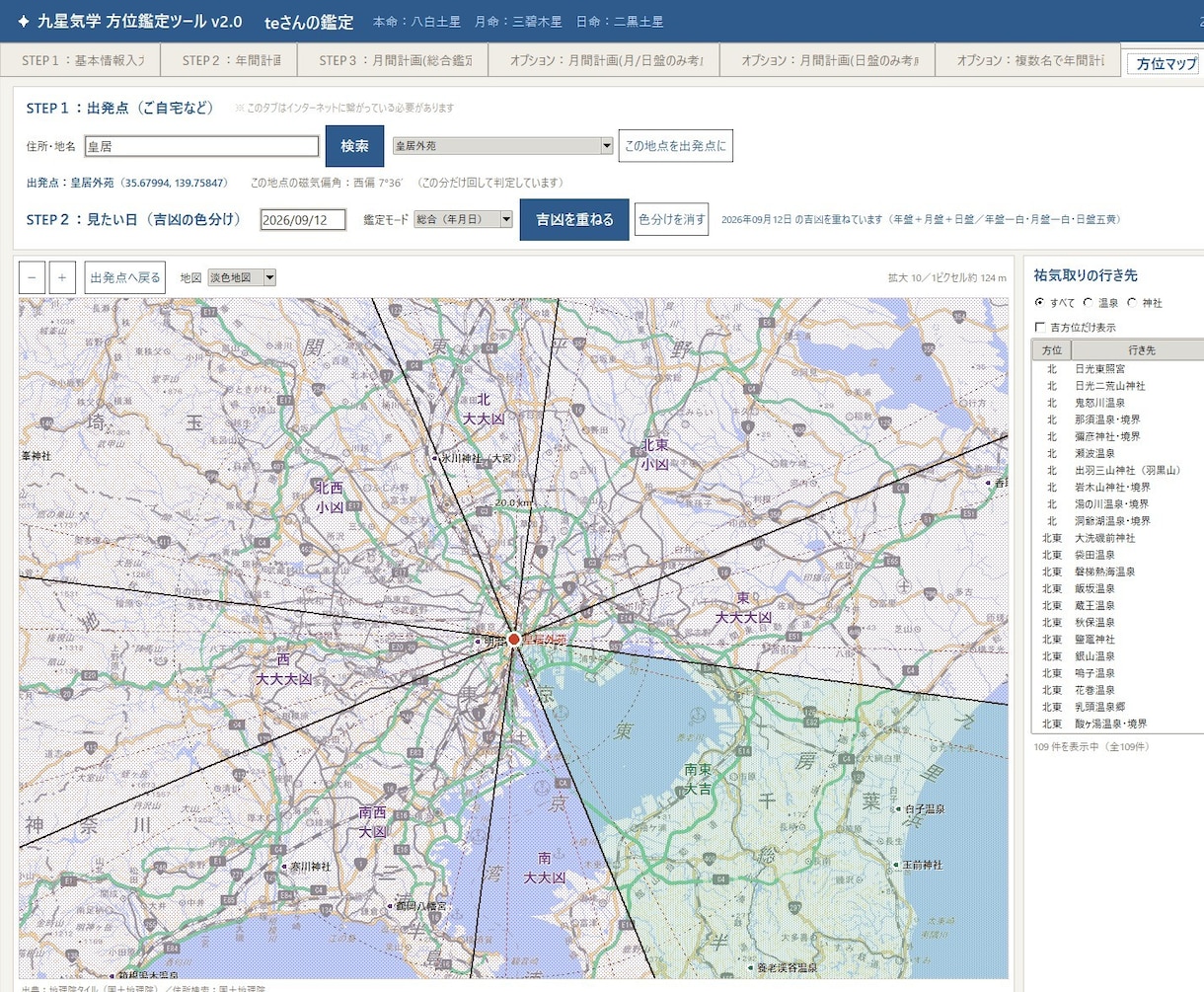Image resolution: width=1204 pixels, height=992 pixels.
Task: Open the 地図 style dropdown 淡色地図
Action: pos(242,278)
